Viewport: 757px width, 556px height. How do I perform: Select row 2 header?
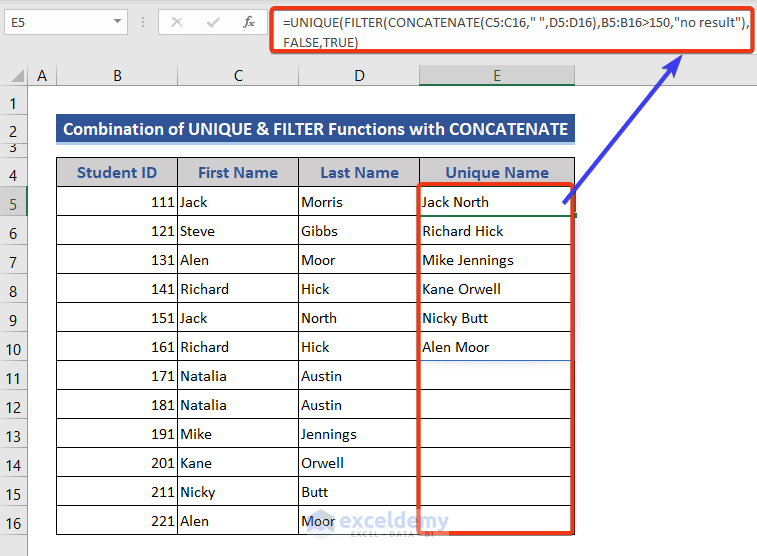click(14, 130)
